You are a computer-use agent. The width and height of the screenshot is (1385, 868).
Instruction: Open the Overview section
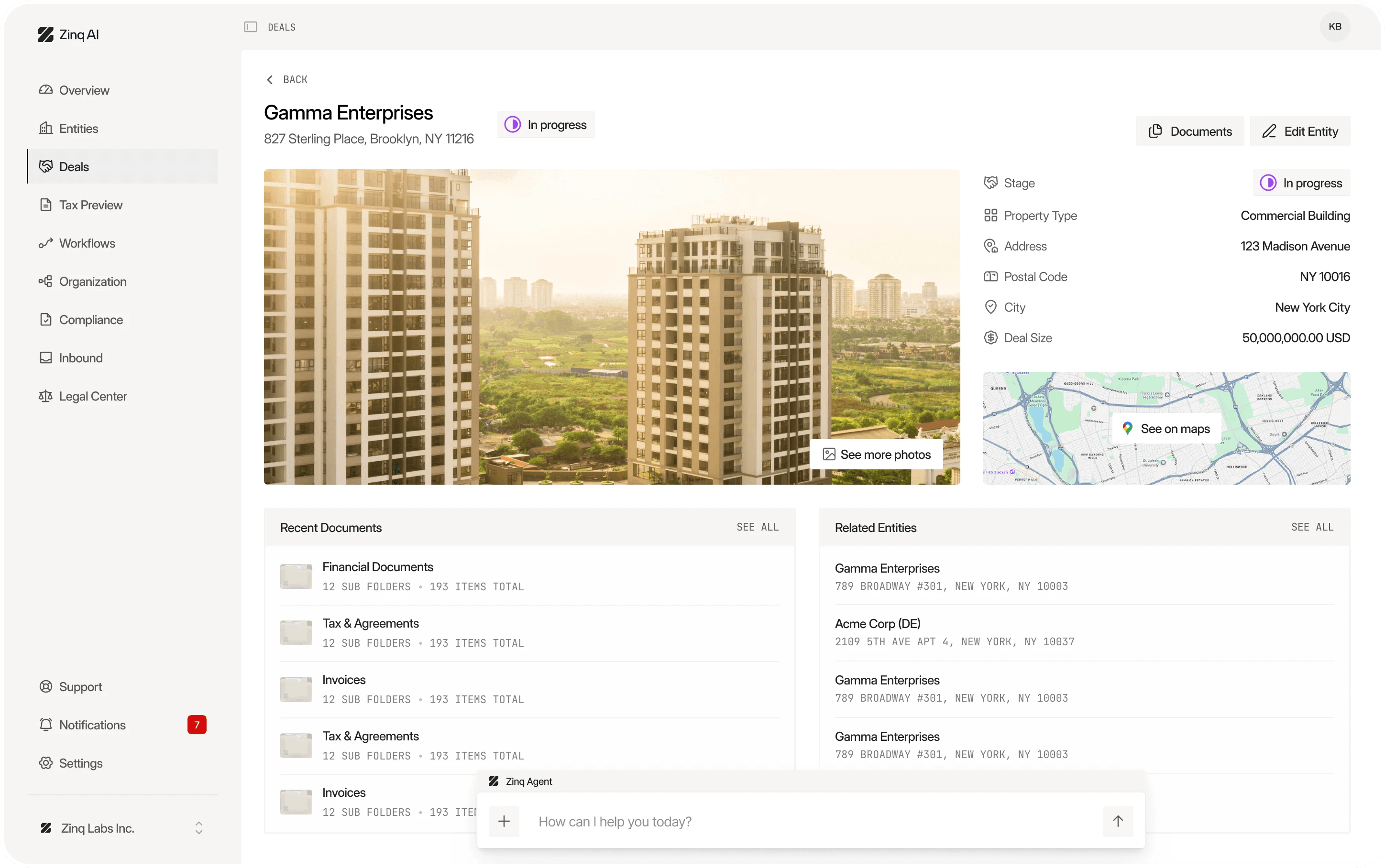point(122,90)
